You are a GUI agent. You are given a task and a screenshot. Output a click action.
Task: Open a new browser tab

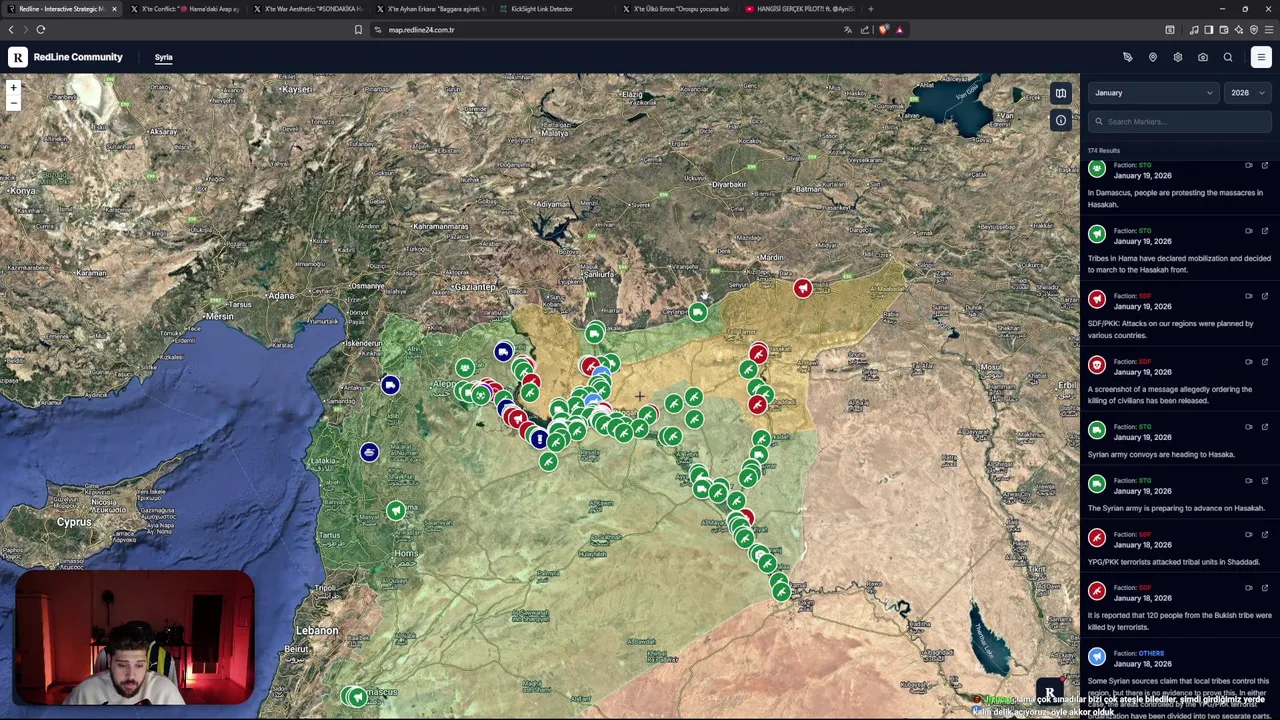click(871, 9)
